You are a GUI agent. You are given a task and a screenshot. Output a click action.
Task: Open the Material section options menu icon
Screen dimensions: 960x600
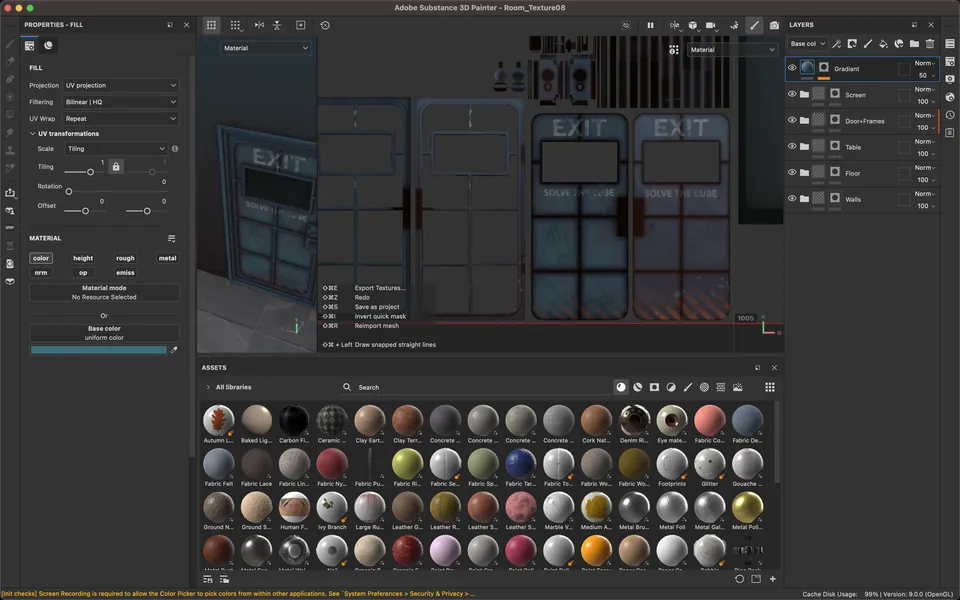coord(171,238)
